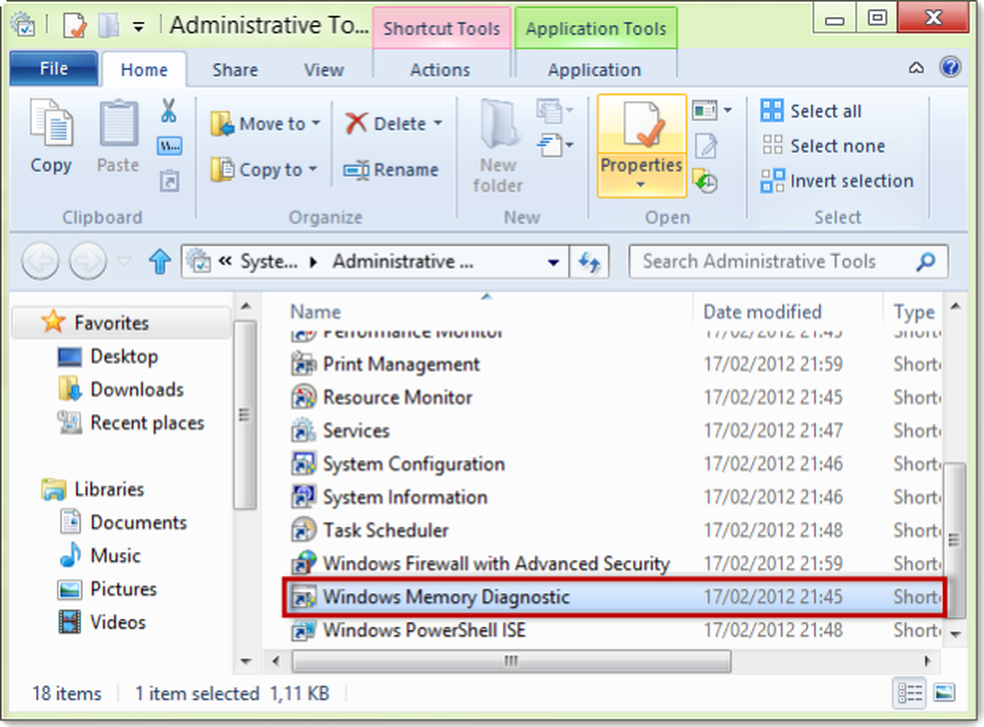Open recent locations dropdown arrow
The width and height of the screenshot is (984, 727).
(x=124, y=261)
